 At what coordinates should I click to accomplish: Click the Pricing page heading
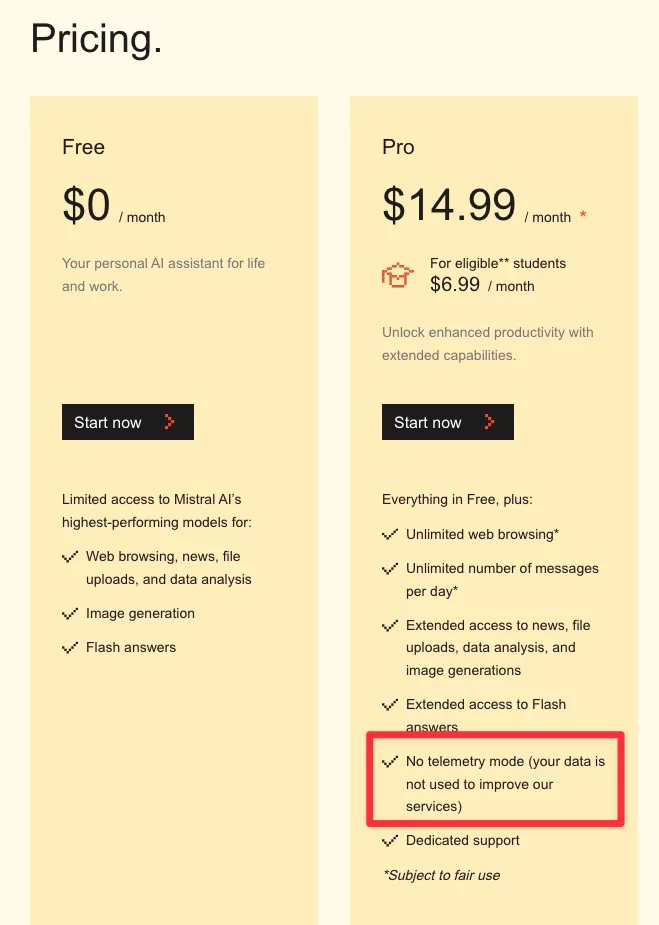(x=96, y=39)
